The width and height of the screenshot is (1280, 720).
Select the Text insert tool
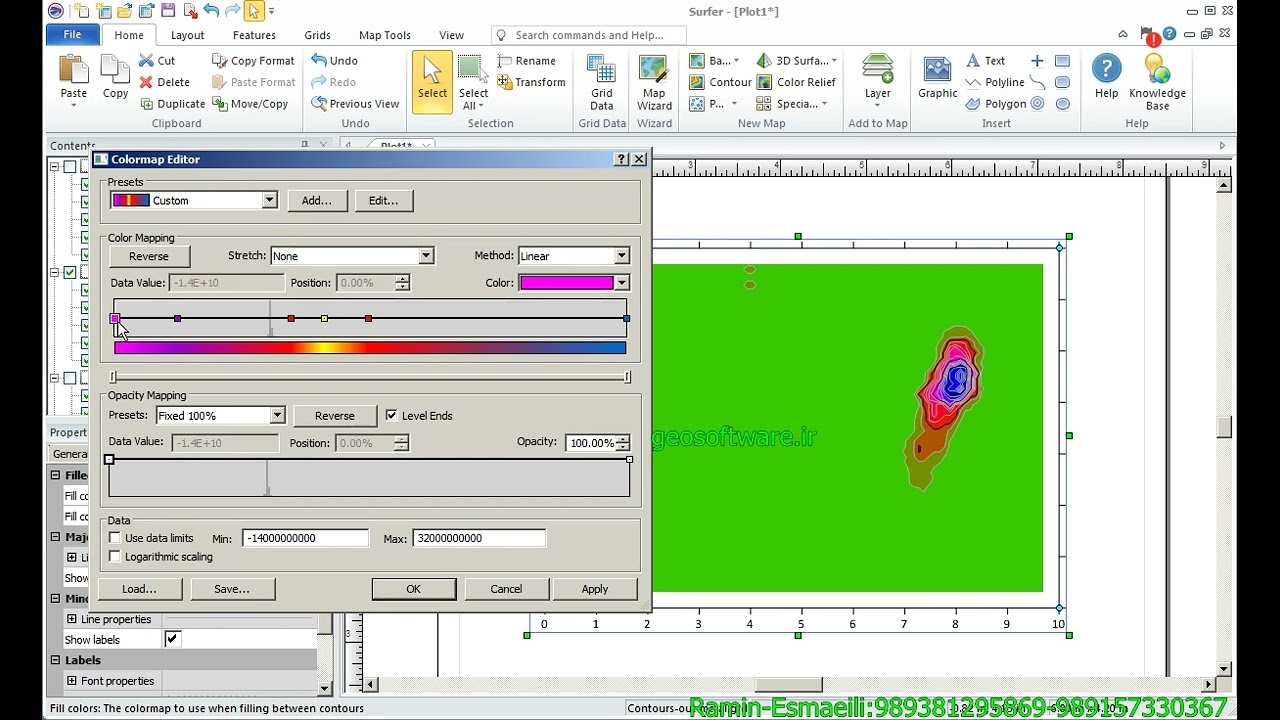(985, 60)
